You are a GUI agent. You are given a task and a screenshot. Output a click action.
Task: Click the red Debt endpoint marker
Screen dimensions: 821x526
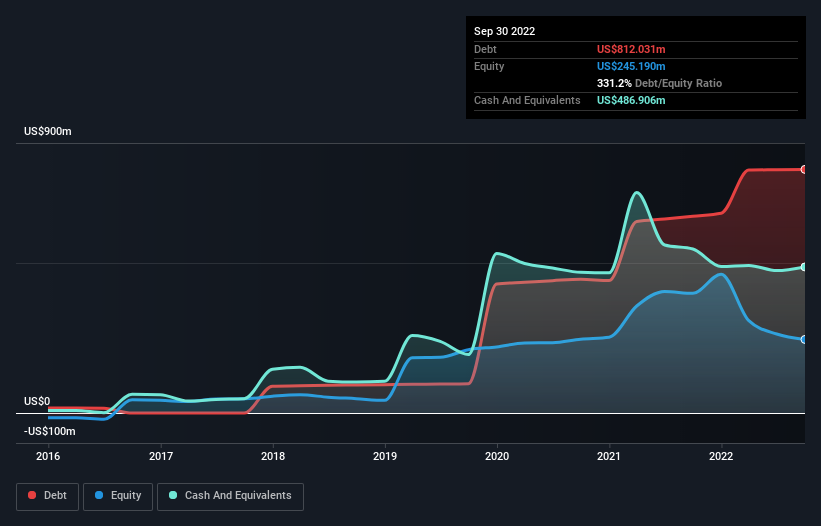pyautogui.click(x=804, y=170)
